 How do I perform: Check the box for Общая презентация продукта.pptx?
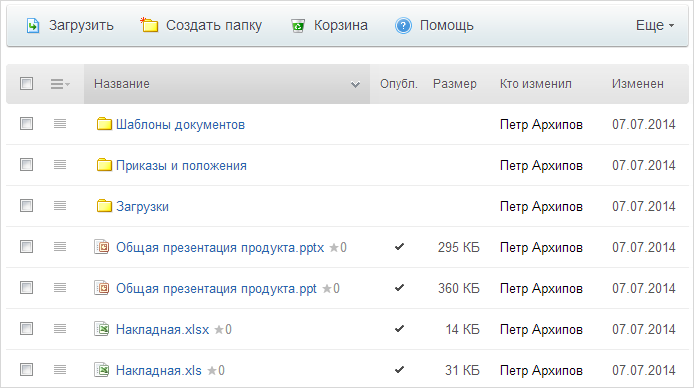click(x=27, y=246)
